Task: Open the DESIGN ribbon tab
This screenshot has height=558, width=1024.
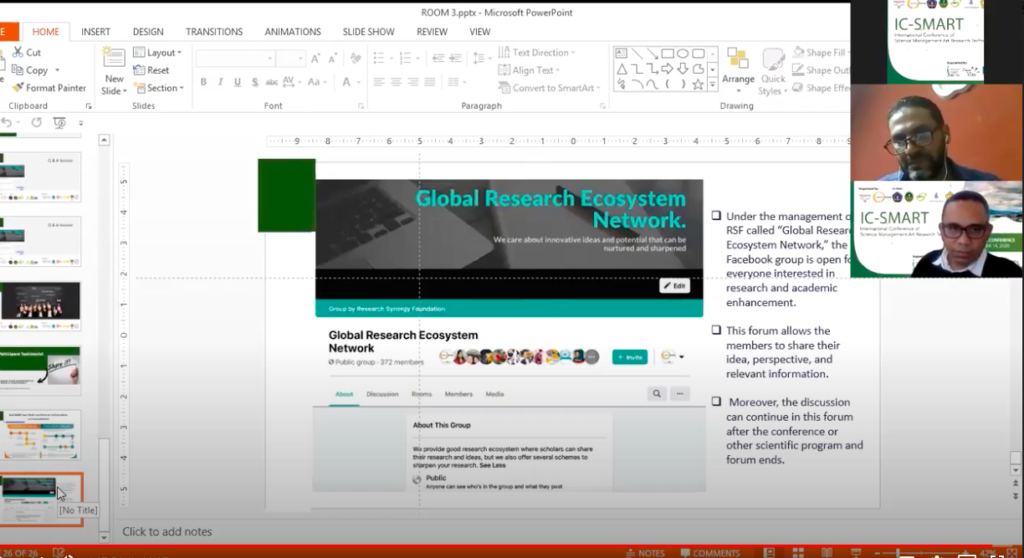Action: [x=148, y=31]
